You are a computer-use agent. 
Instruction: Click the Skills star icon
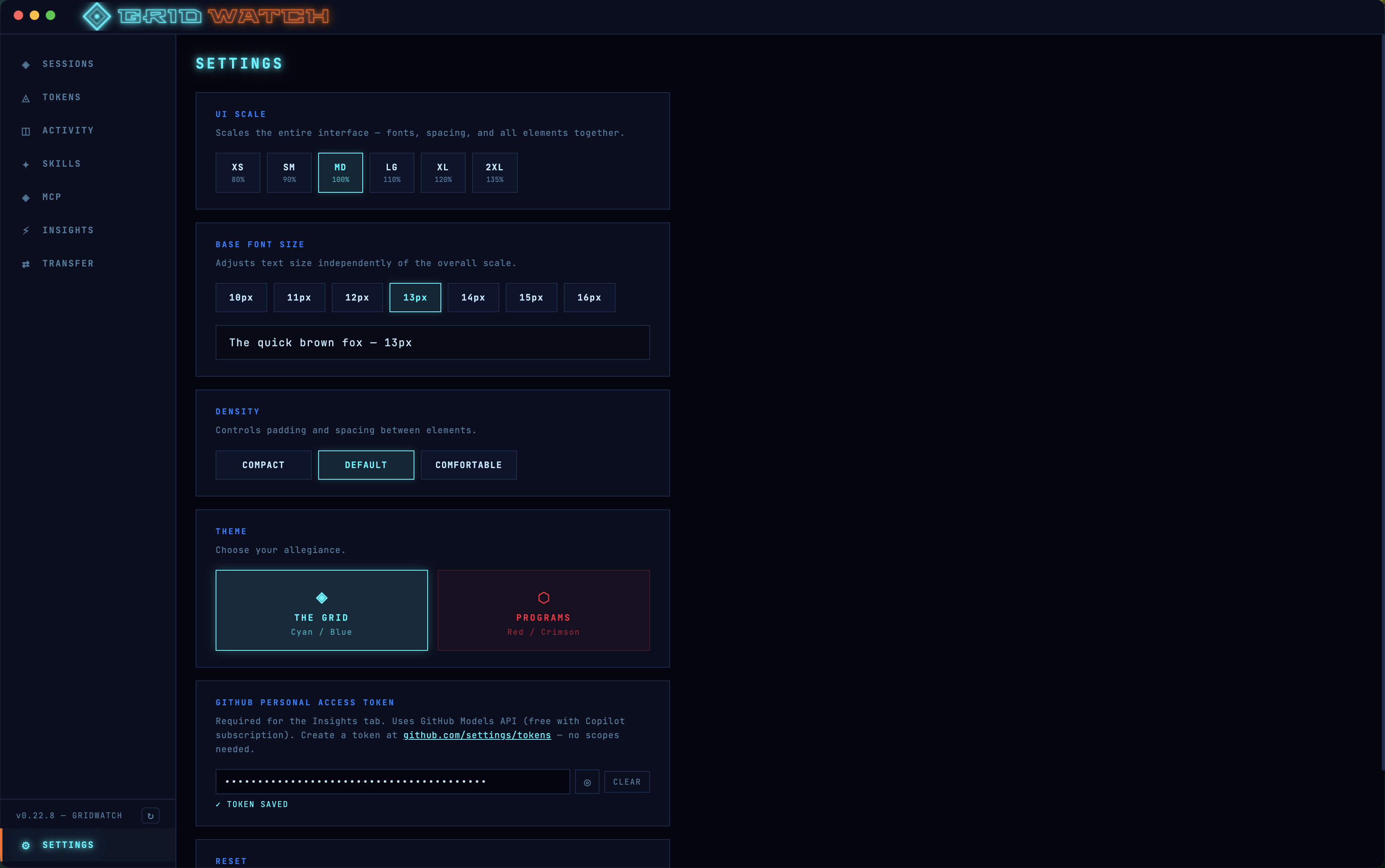tap(26, 165)
